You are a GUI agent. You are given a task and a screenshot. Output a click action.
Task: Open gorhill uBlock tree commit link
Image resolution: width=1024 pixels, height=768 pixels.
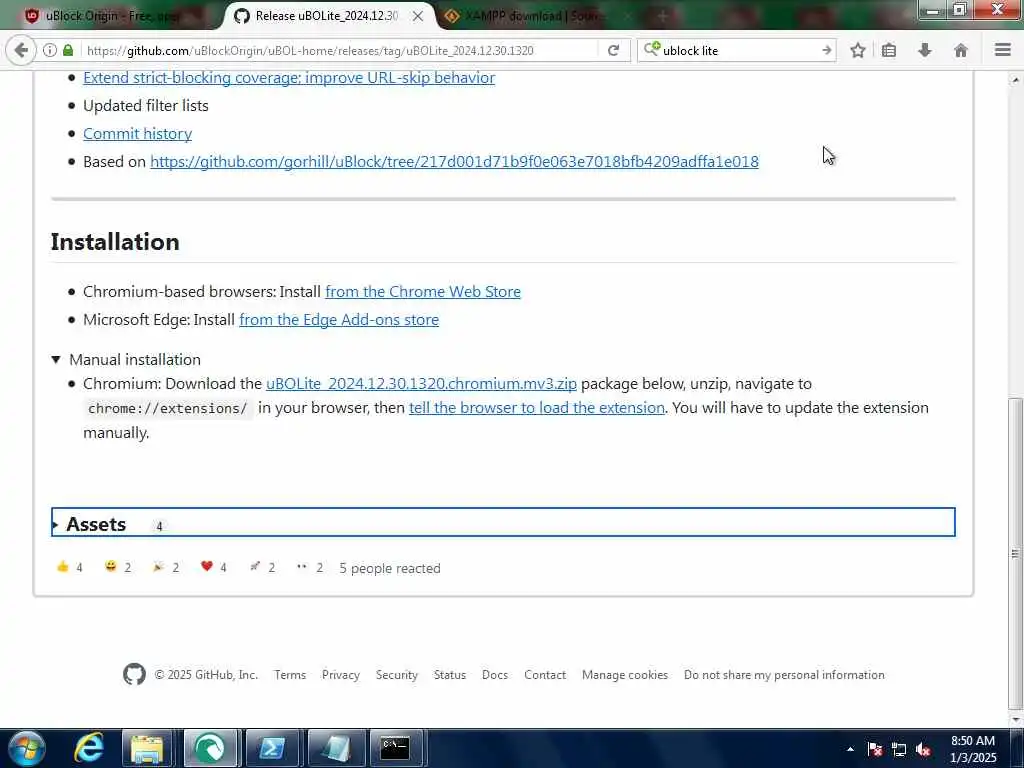[455, 161]
